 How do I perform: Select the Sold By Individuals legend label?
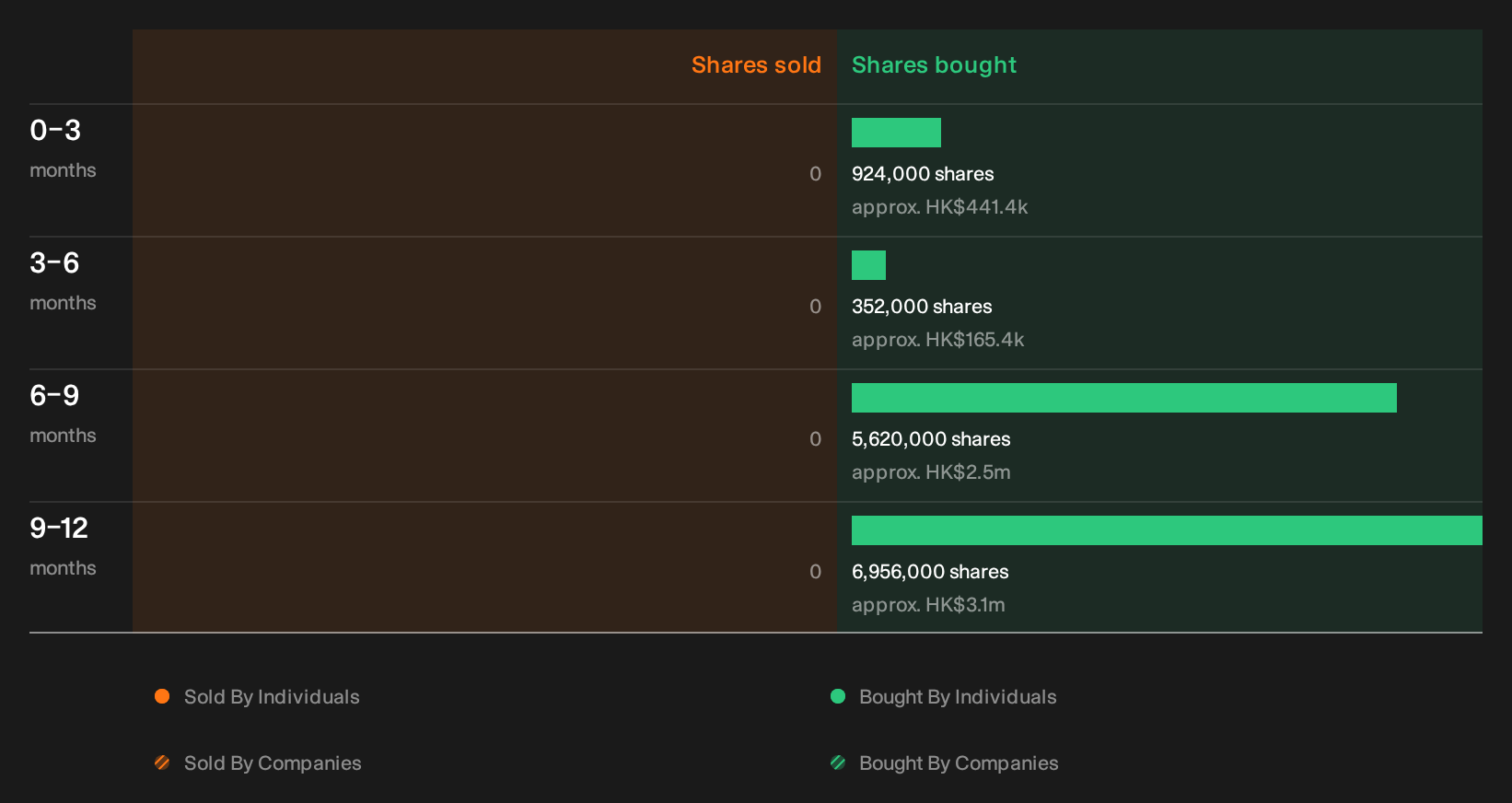point(272,697)
